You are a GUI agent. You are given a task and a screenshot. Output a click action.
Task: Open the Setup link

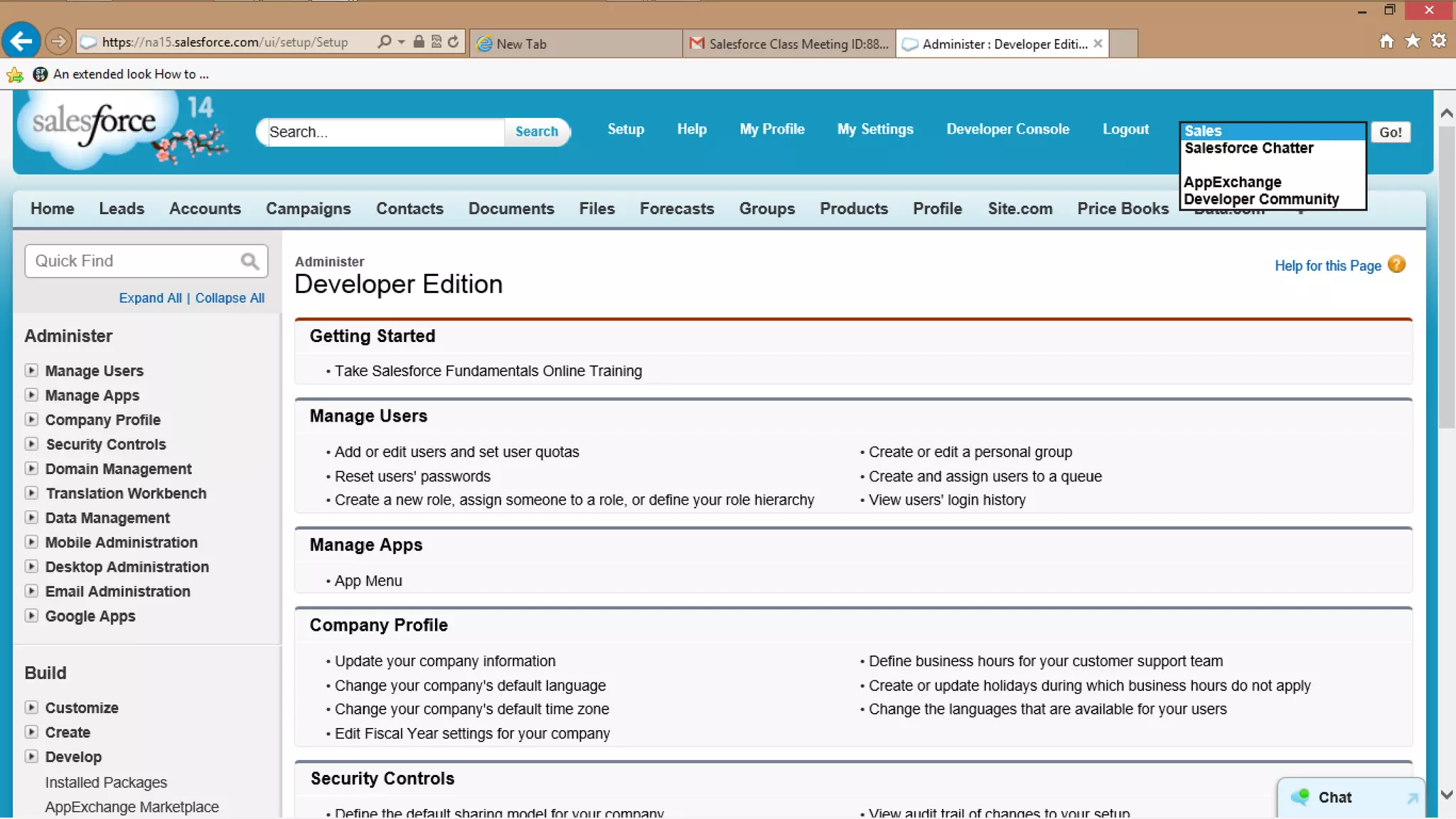626,129
